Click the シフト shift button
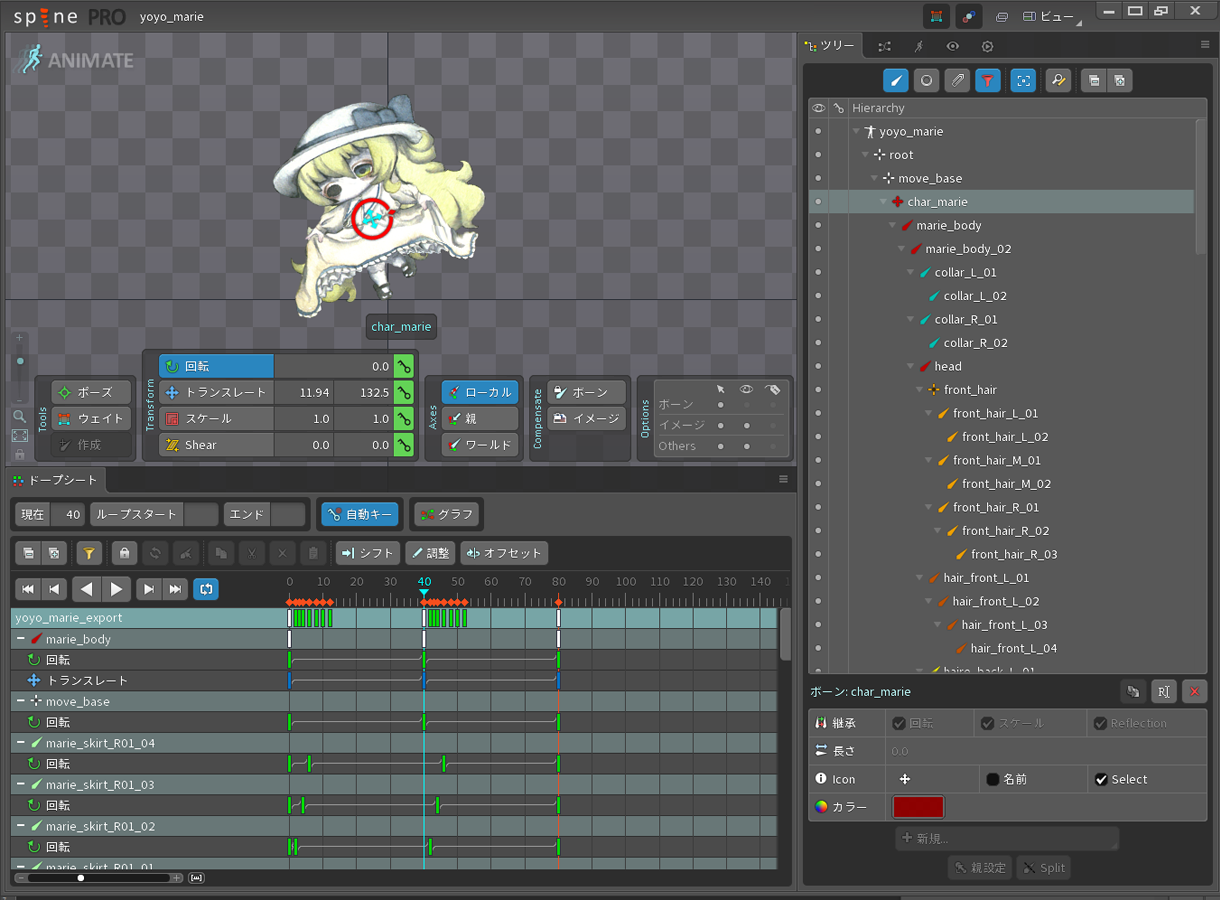1220x900 pixels. pos(368,553)
